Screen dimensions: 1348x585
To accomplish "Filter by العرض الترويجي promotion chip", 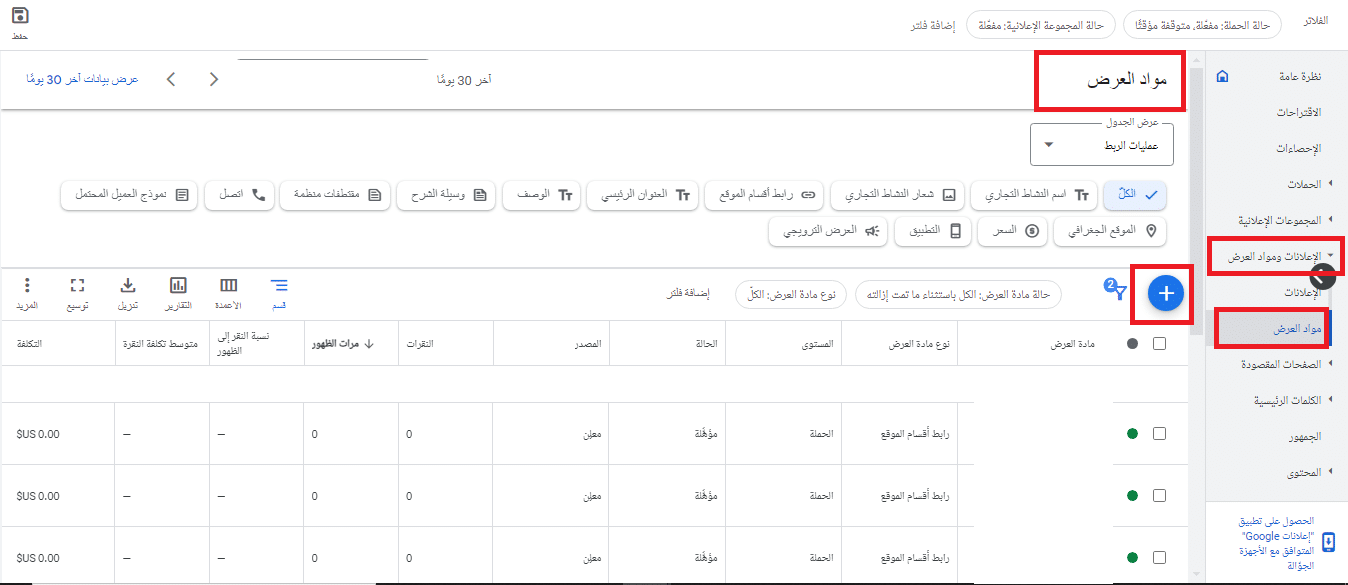I will [x=829, y=231].
